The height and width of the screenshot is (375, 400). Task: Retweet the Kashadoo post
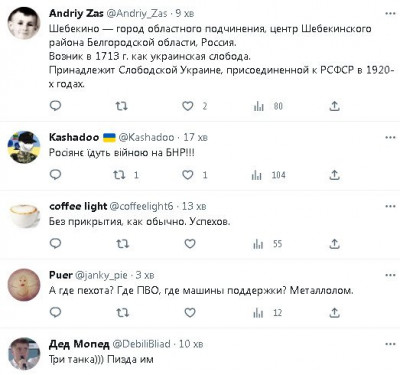(x=119, y=175)
